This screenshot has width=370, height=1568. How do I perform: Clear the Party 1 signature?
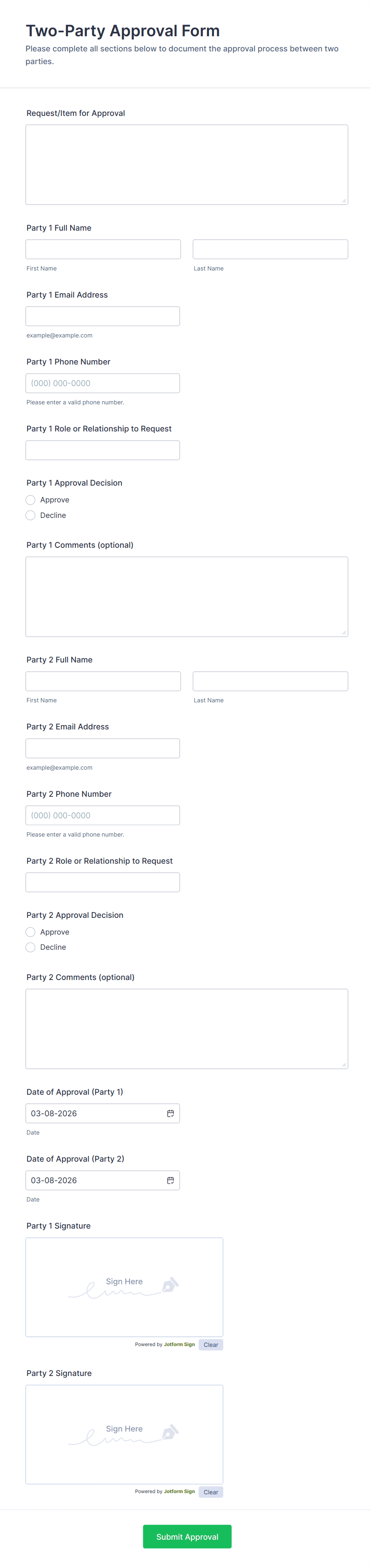(210, 1345)
